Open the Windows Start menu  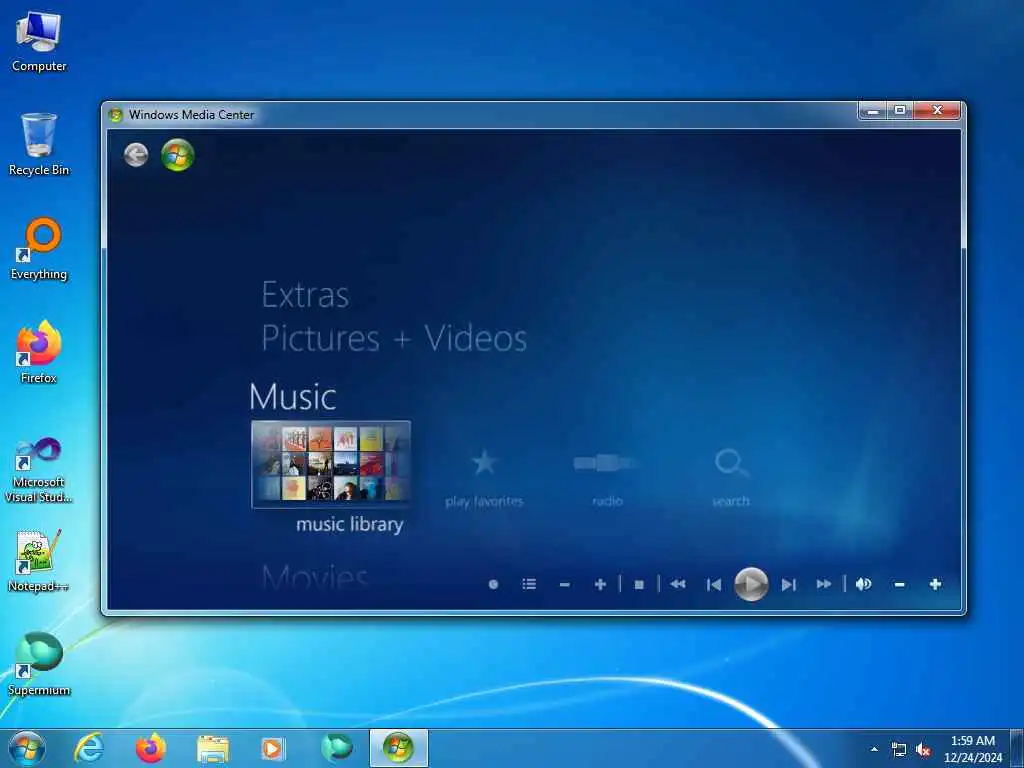pyautogui.click(x=27, y=749)
